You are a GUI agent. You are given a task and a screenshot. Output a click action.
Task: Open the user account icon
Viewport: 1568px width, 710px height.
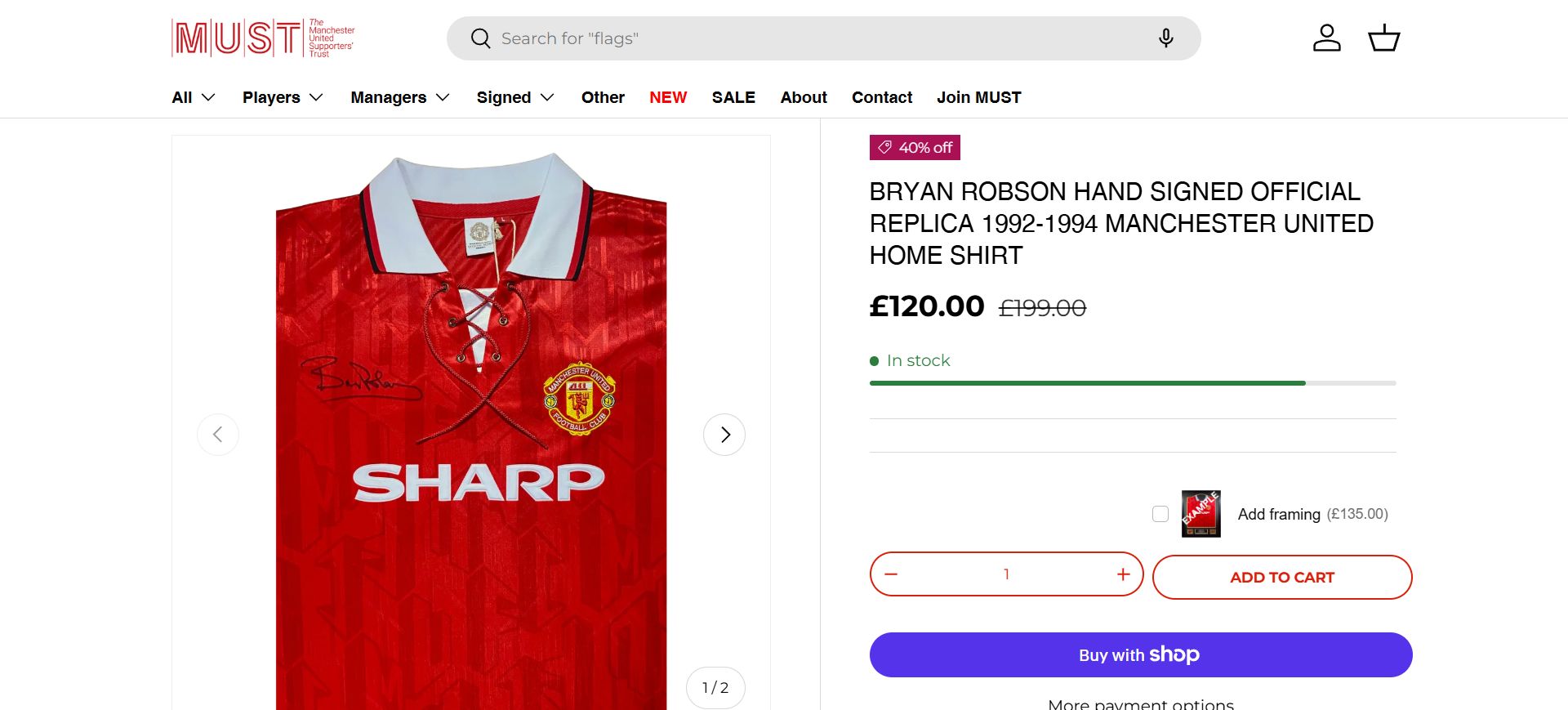click(x=1326, y=38)
